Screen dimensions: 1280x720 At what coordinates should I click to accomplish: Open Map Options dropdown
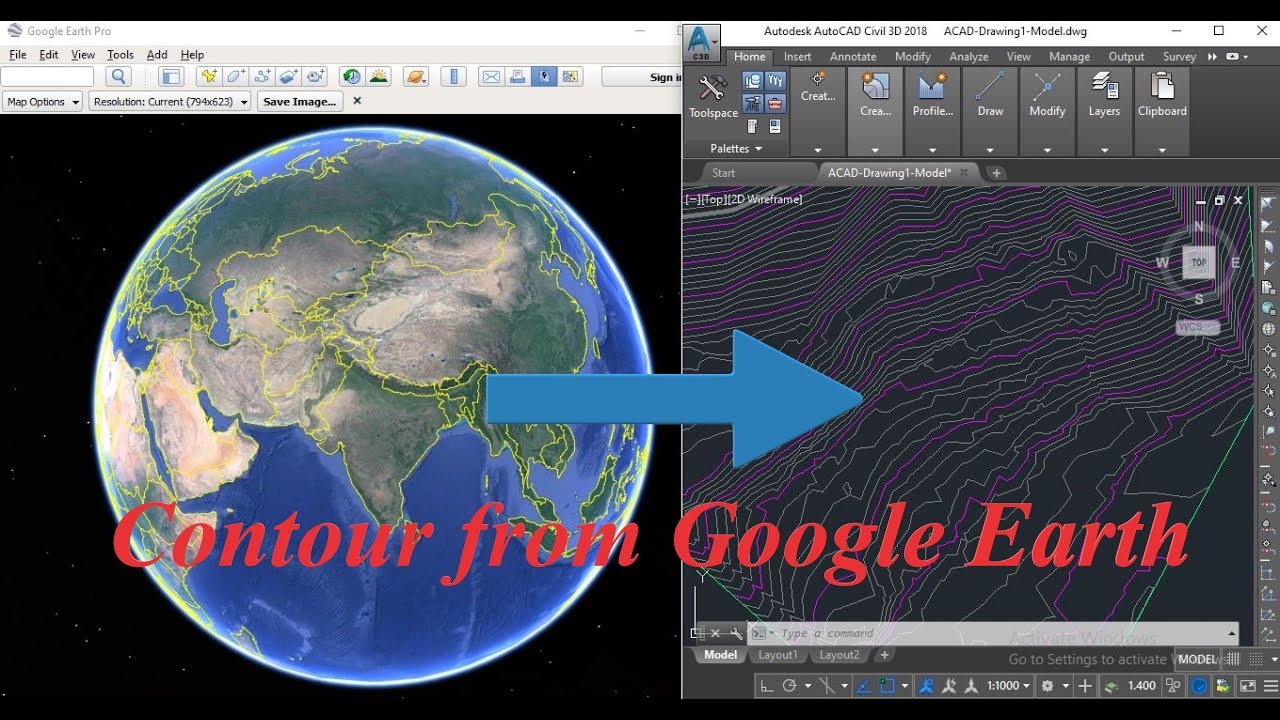tap(42, 102)
